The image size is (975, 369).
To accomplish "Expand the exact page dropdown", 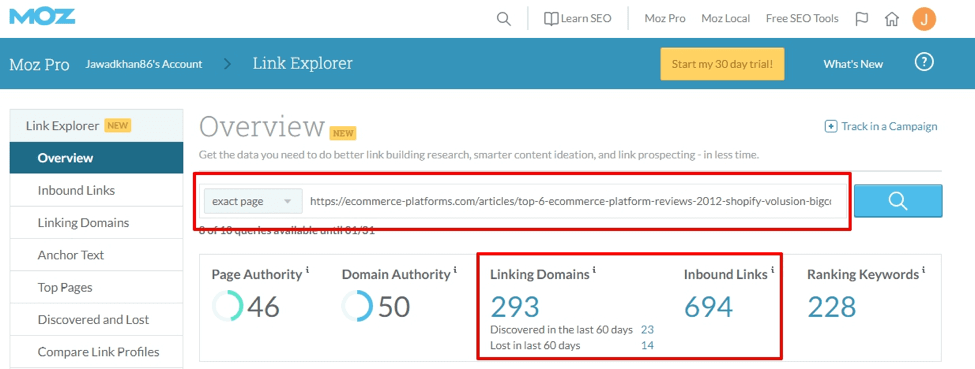I will click(x=253, y=202).
